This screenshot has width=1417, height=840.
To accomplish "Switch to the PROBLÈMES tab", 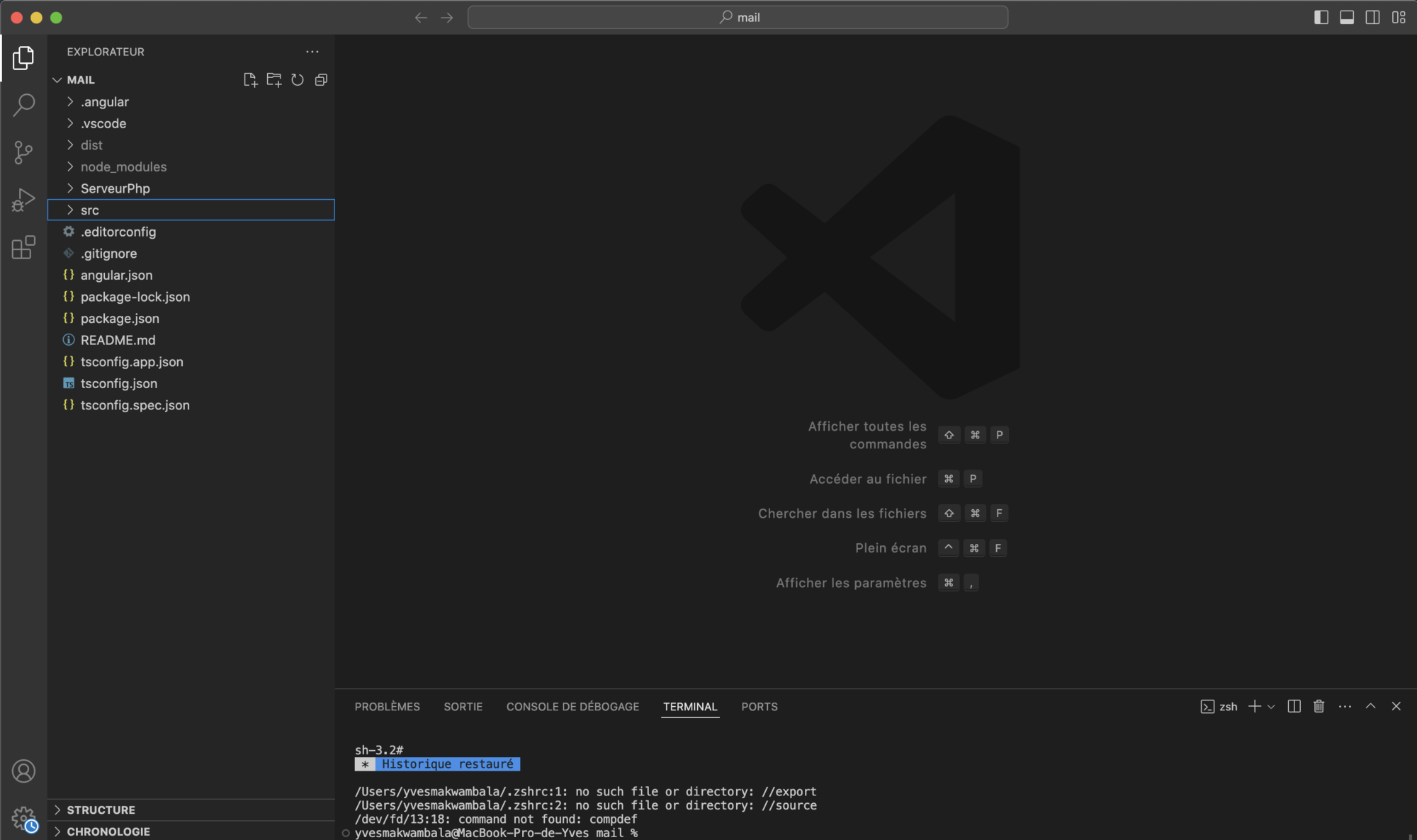I will [x=387, y=707].
